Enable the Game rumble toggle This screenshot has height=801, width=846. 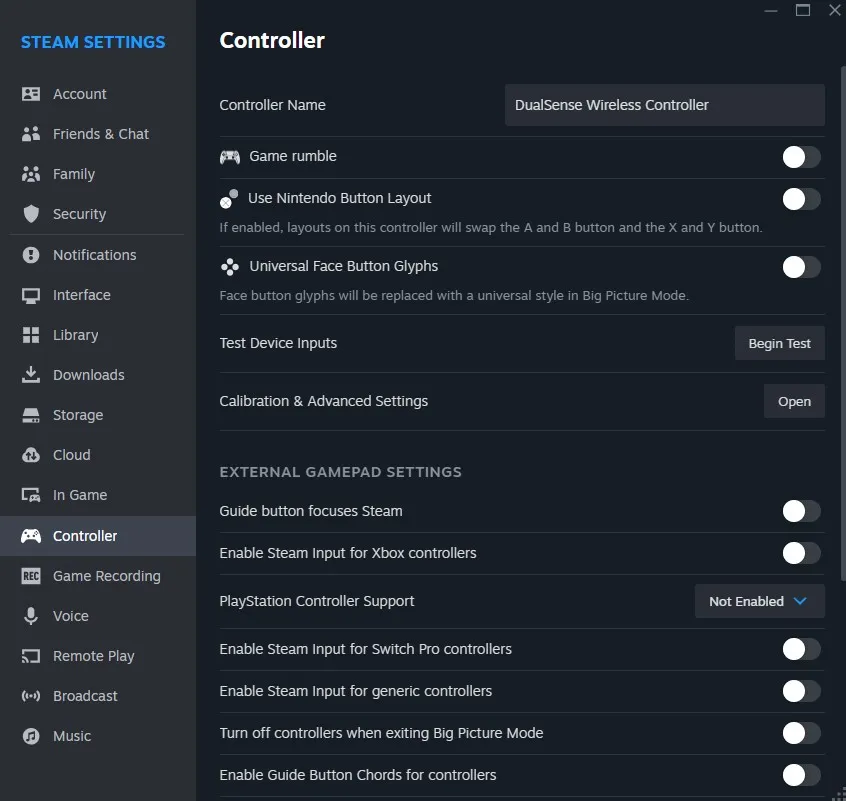coord(801,157)
